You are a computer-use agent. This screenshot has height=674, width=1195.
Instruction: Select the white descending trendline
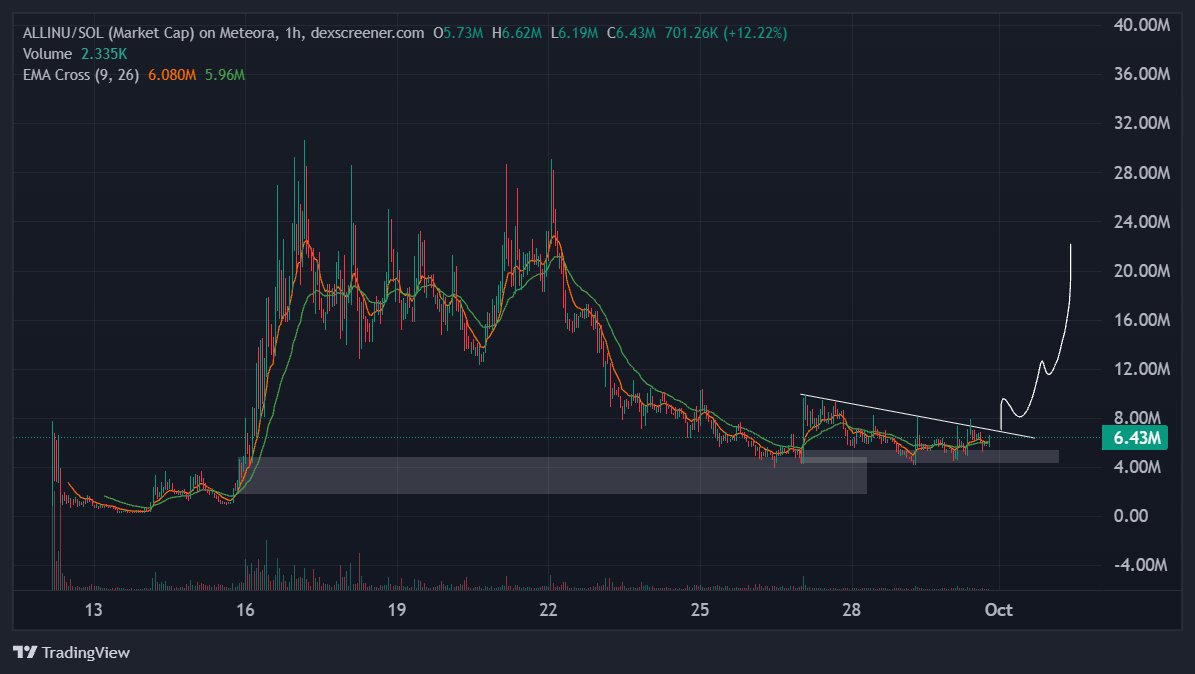[918, 416]
